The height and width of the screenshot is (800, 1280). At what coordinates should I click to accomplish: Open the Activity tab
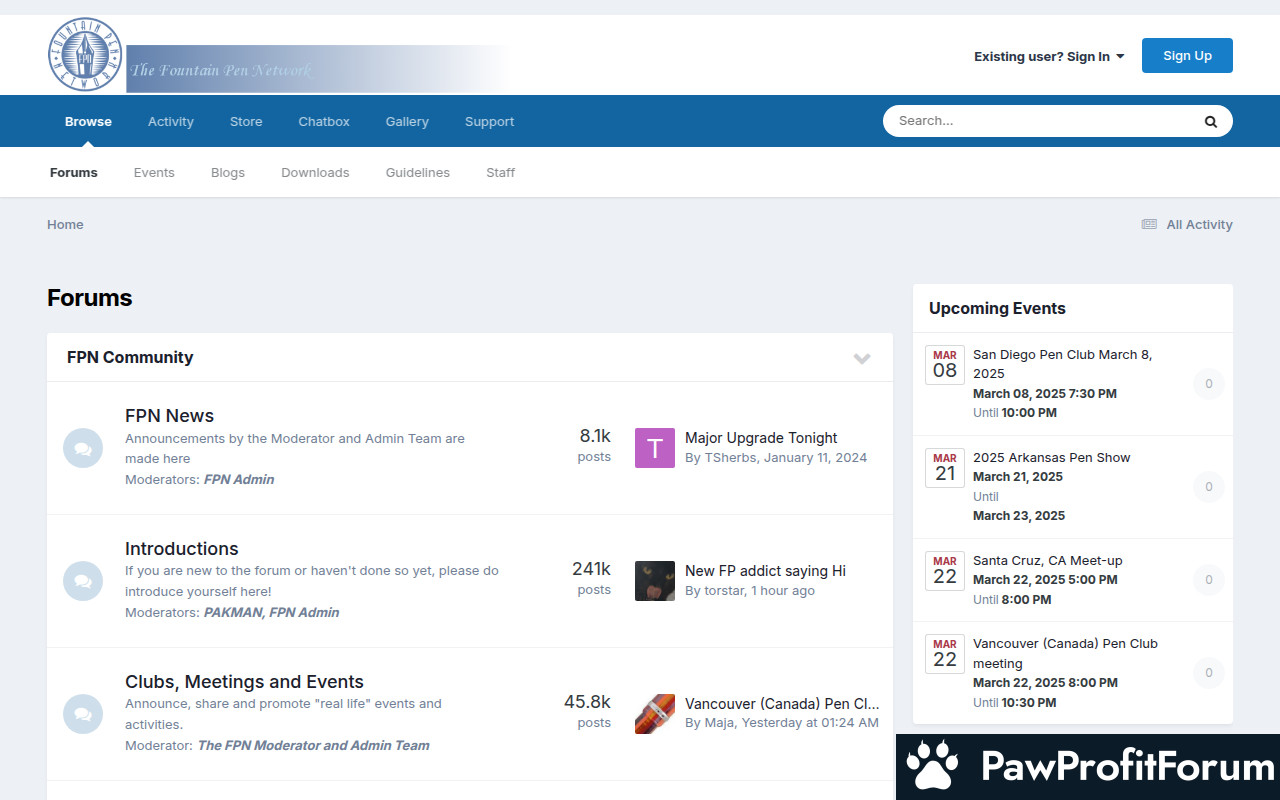pos(171,121)
